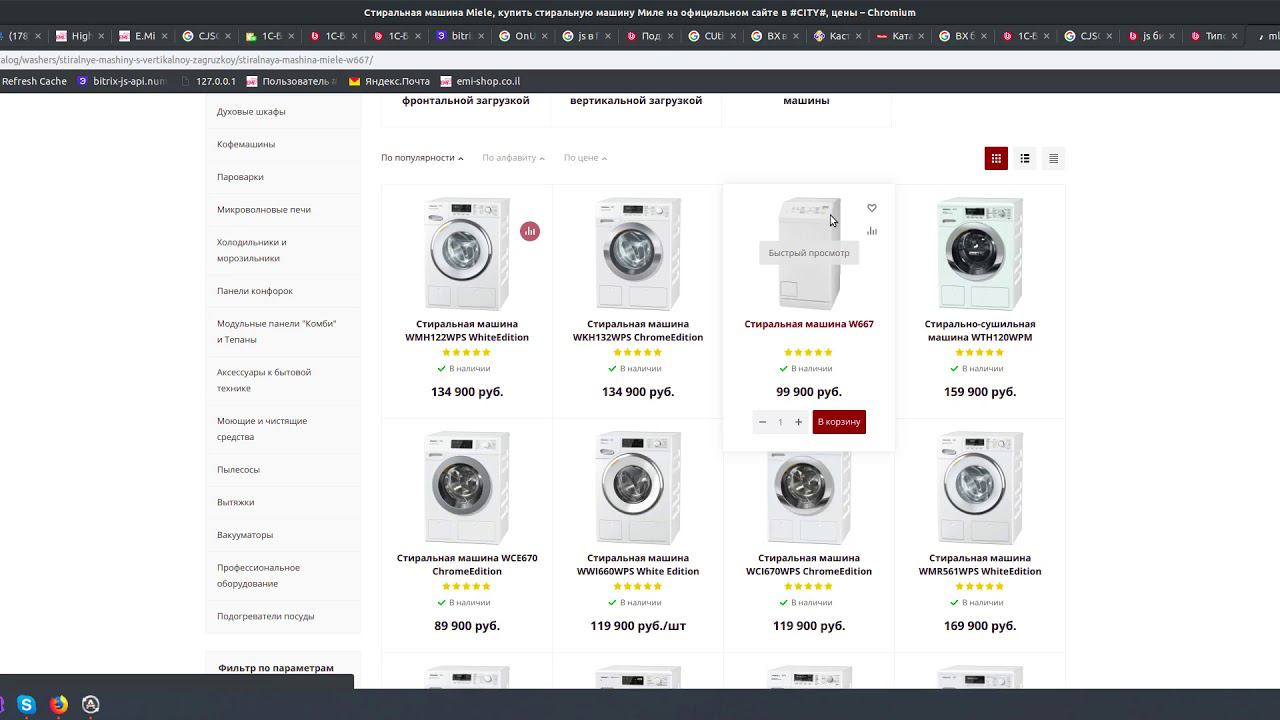This screenshot has height=720, width=1280.
Task: Add W667 washer to the wishlist via the heart icon
Action: coord(872,208)
